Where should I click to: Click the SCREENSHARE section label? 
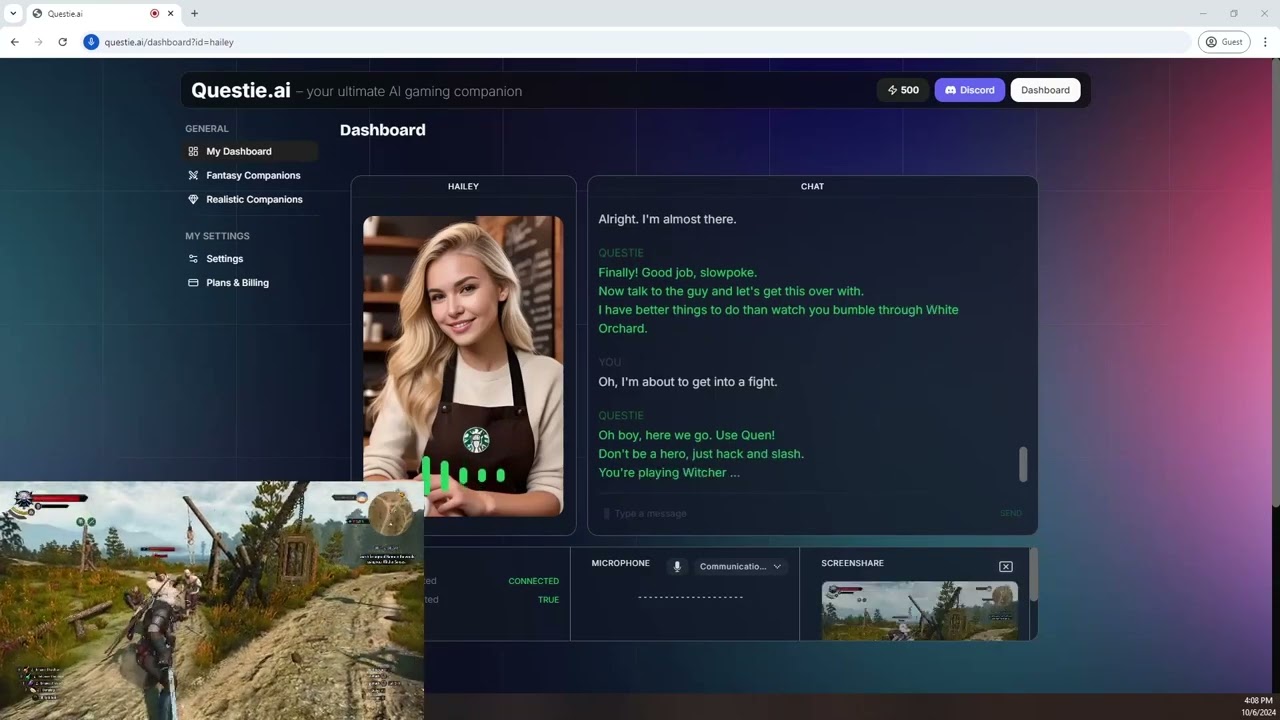pos(852,564)
